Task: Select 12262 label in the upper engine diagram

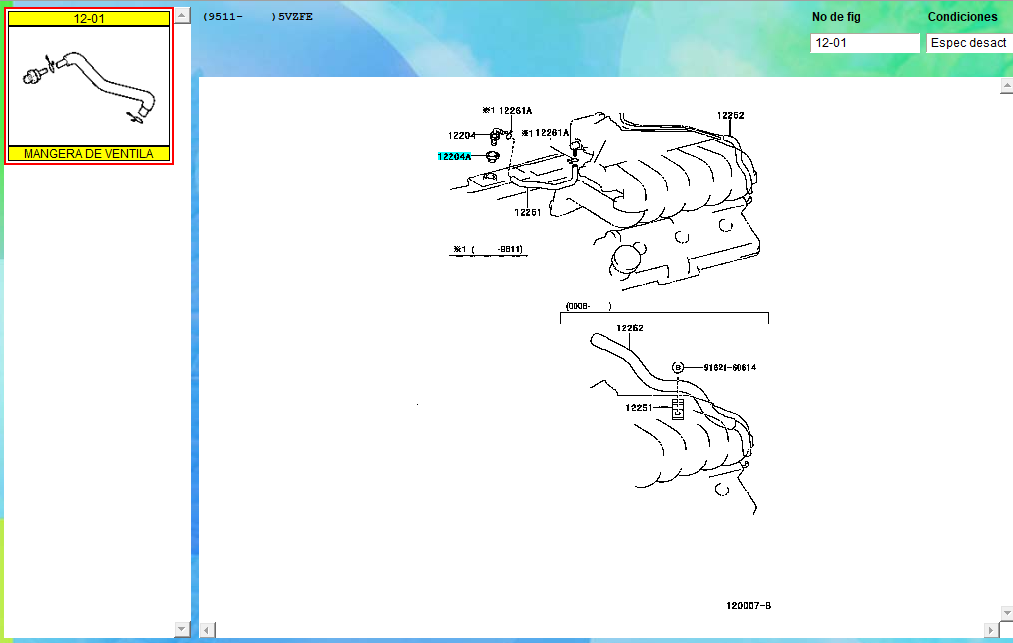Action: click(730, 115)
